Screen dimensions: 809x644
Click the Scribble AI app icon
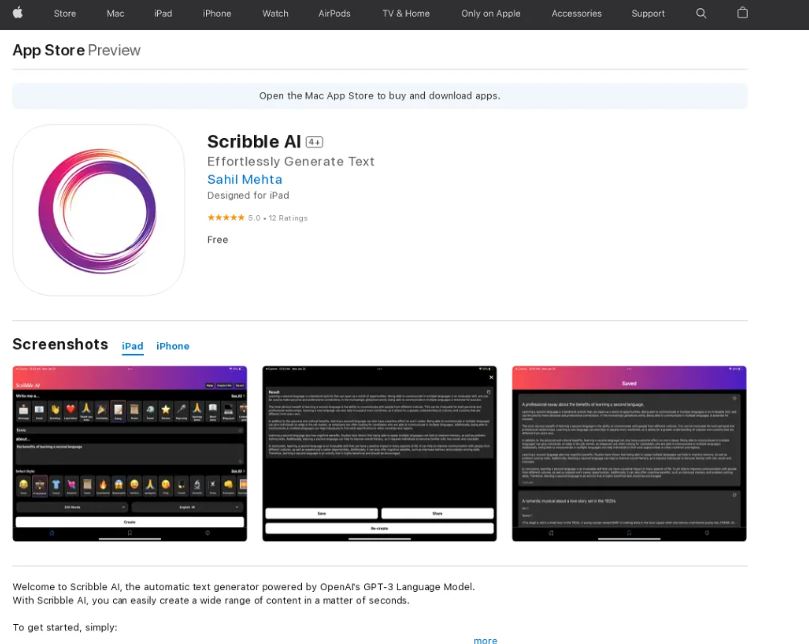(x=99, y=210)
